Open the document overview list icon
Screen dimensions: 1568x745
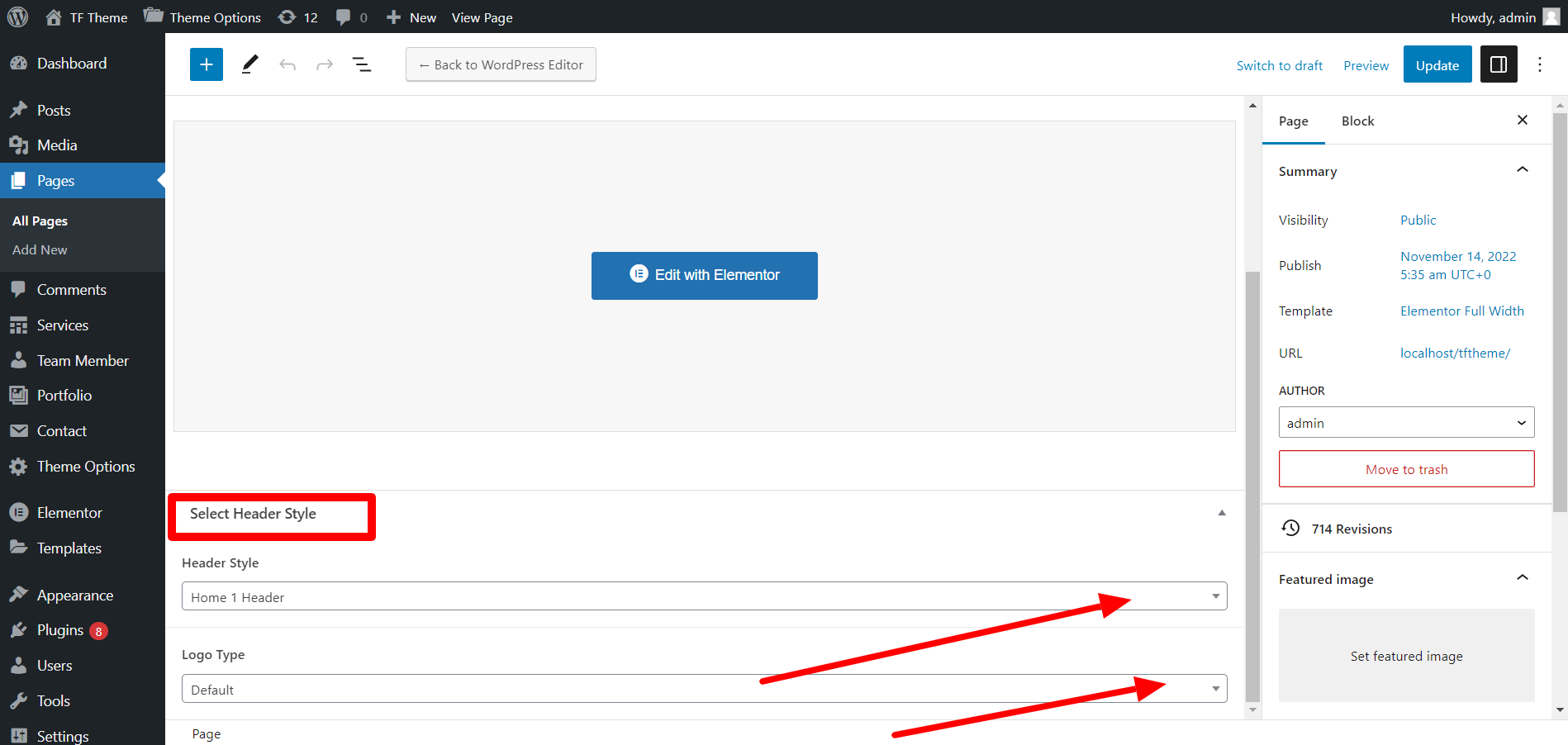[x=362, y=64]
